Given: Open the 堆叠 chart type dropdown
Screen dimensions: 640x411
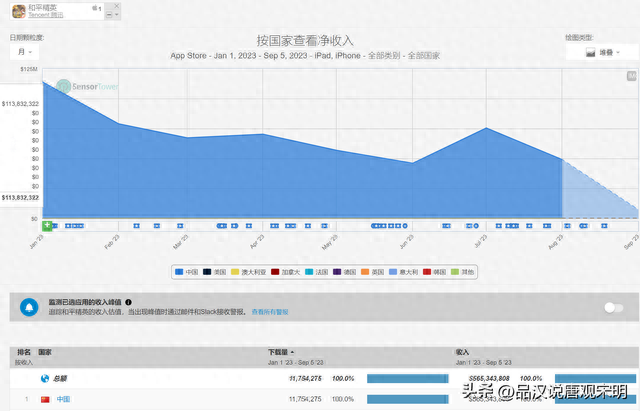Looking at the screenshot, I should point(602,52).
